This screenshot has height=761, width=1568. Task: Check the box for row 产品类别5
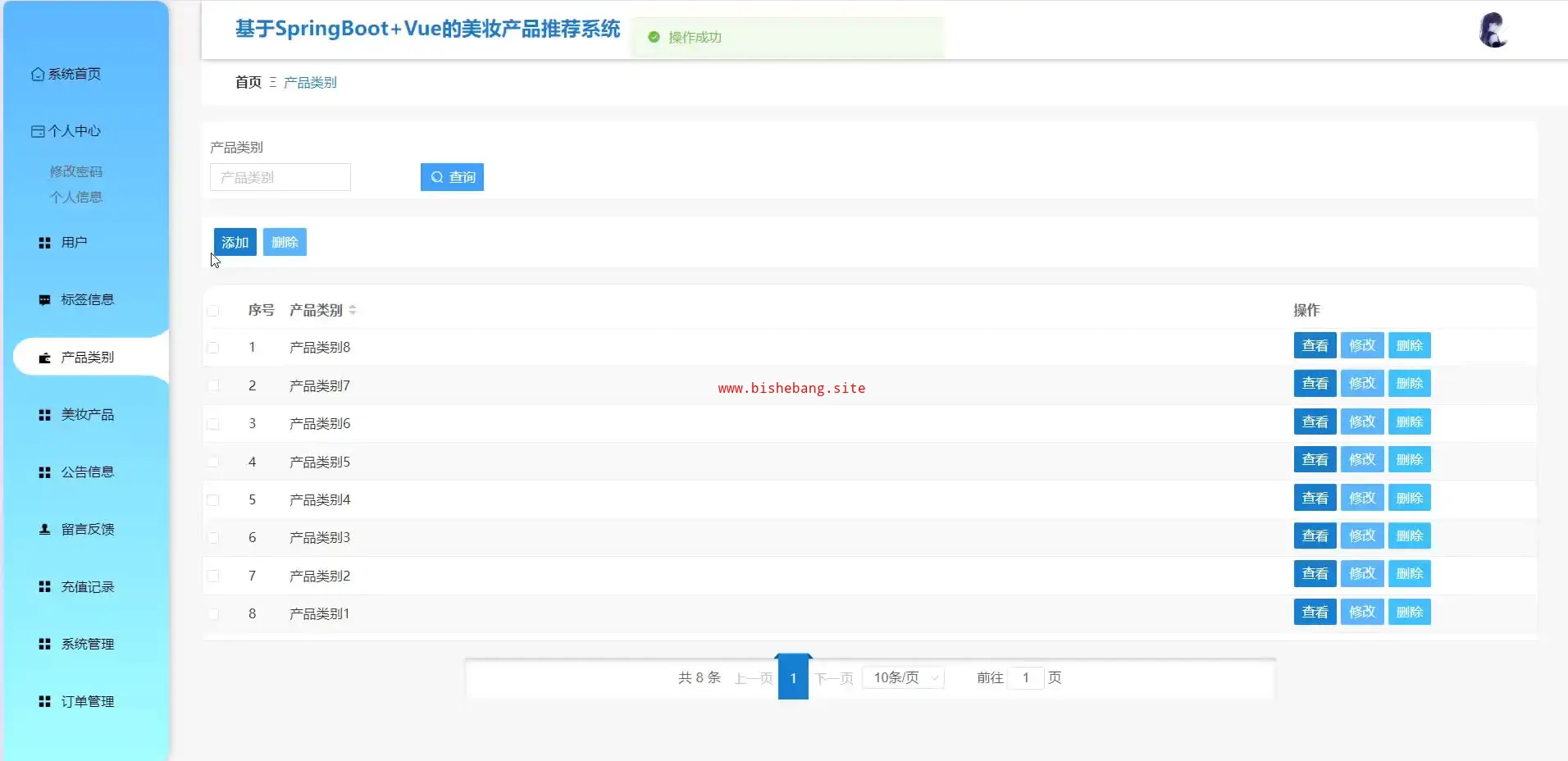[213, 462]
